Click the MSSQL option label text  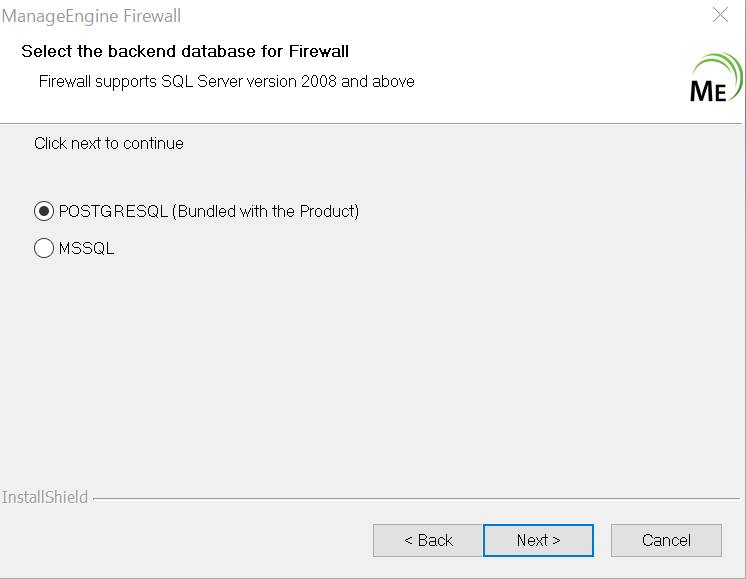click(x=87, y=248)
